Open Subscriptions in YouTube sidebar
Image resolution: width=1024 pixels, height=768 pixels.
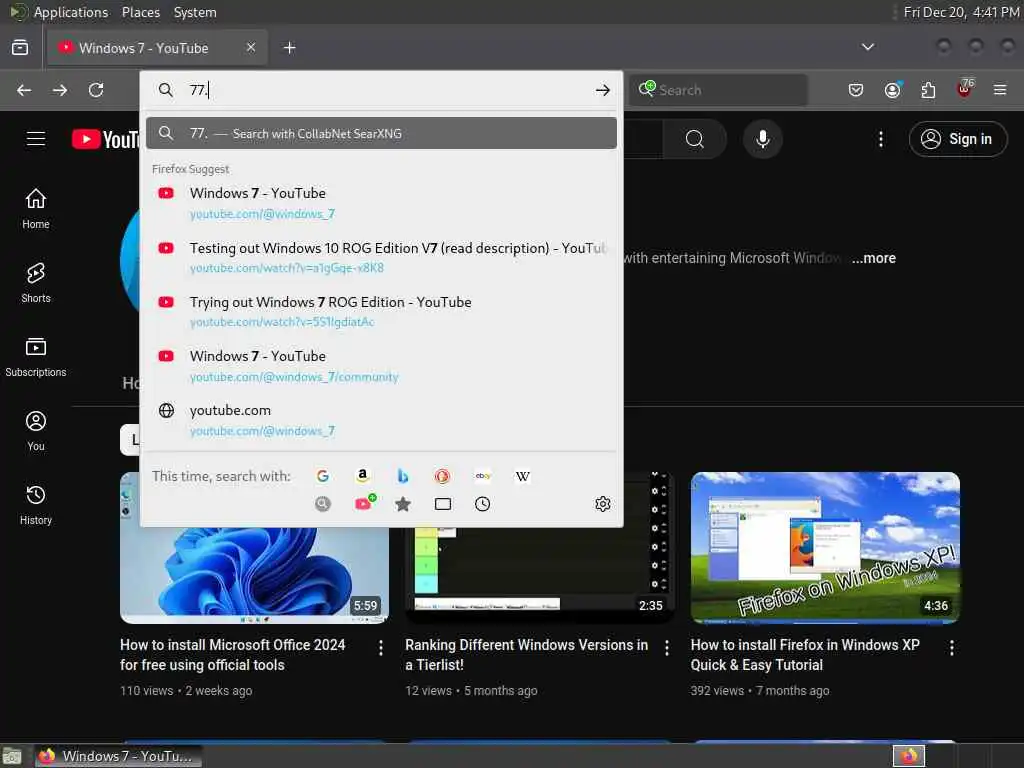36,357
